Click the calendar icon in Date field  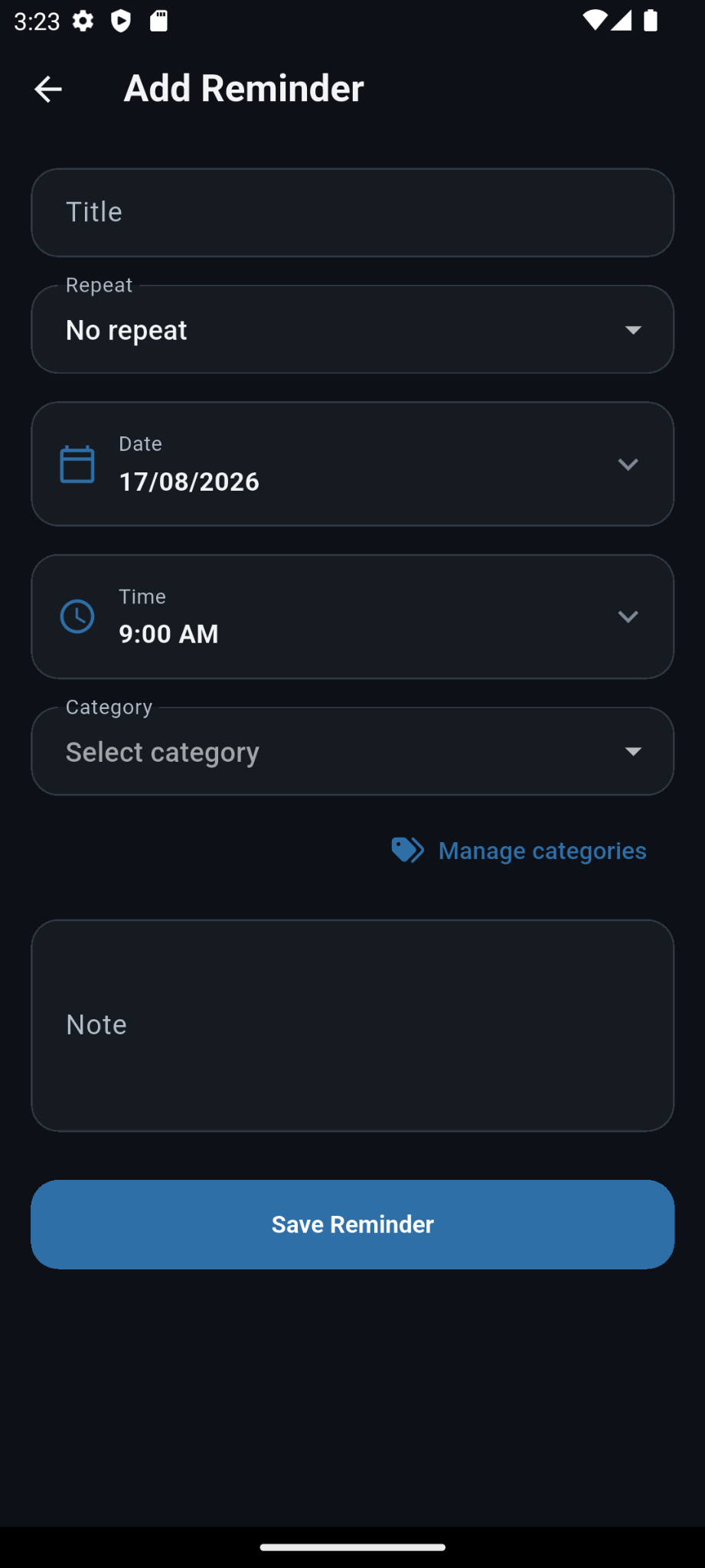(77, 464)
